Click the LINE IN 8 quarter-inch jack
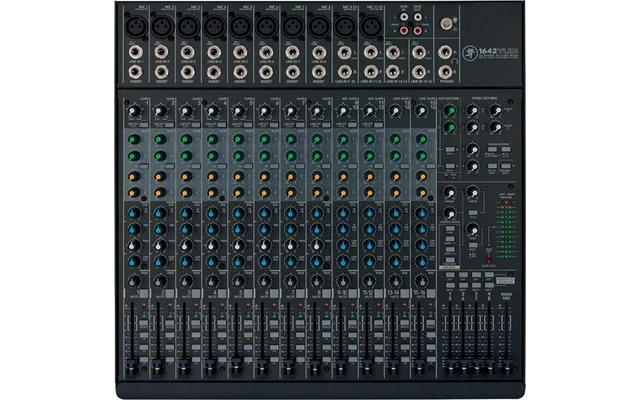The image size is (640, 400). click(x=319, y=52)
